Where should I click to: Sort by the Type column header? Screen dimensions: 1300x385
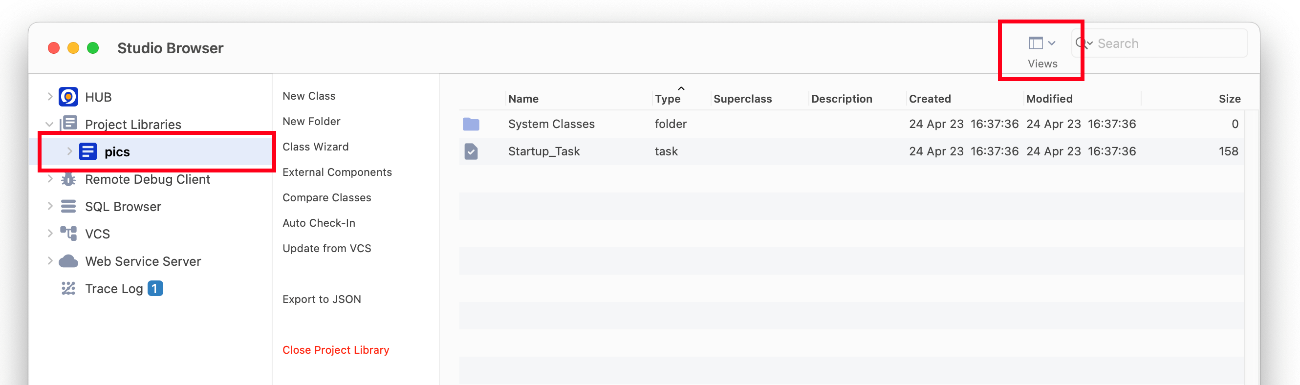pyautogui.click(x=667, y=99)
